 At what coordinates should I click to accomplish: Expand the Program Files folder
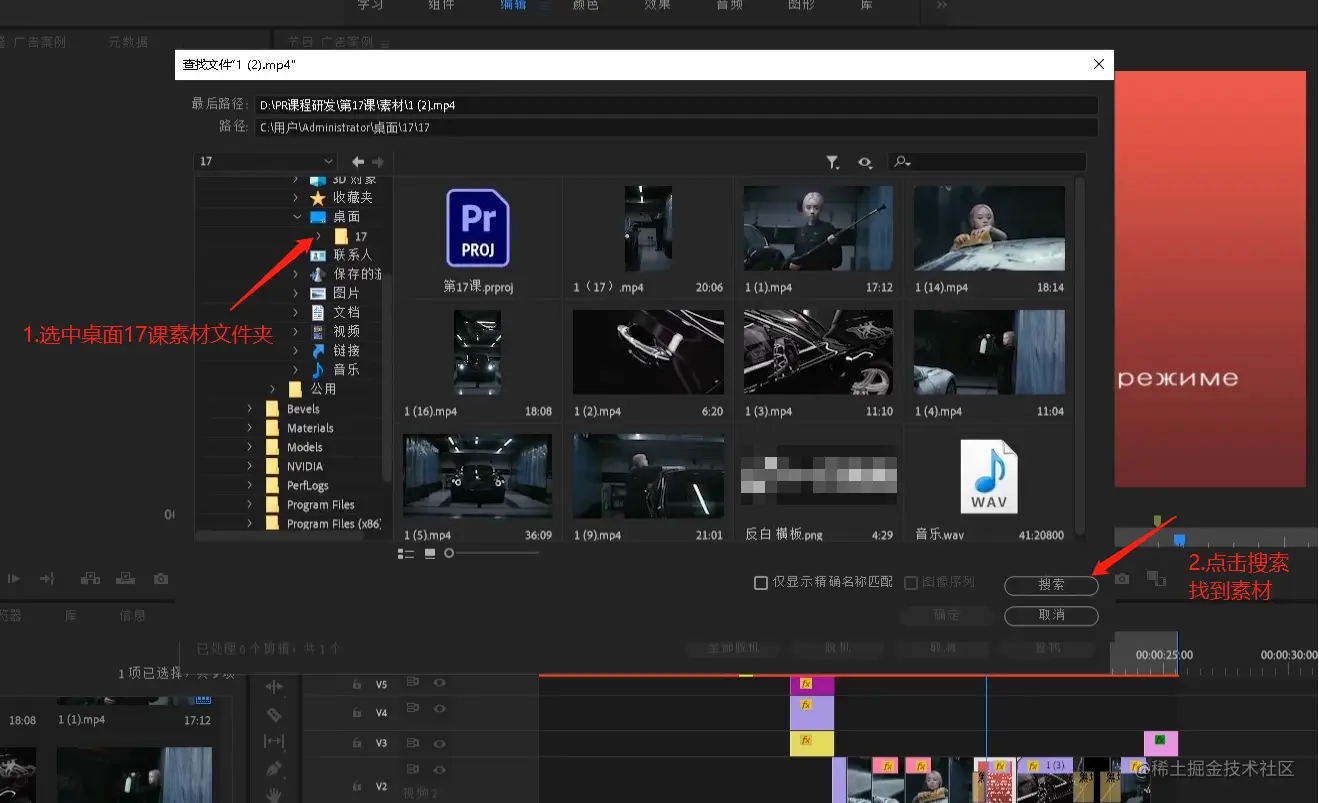pos(250,505)
